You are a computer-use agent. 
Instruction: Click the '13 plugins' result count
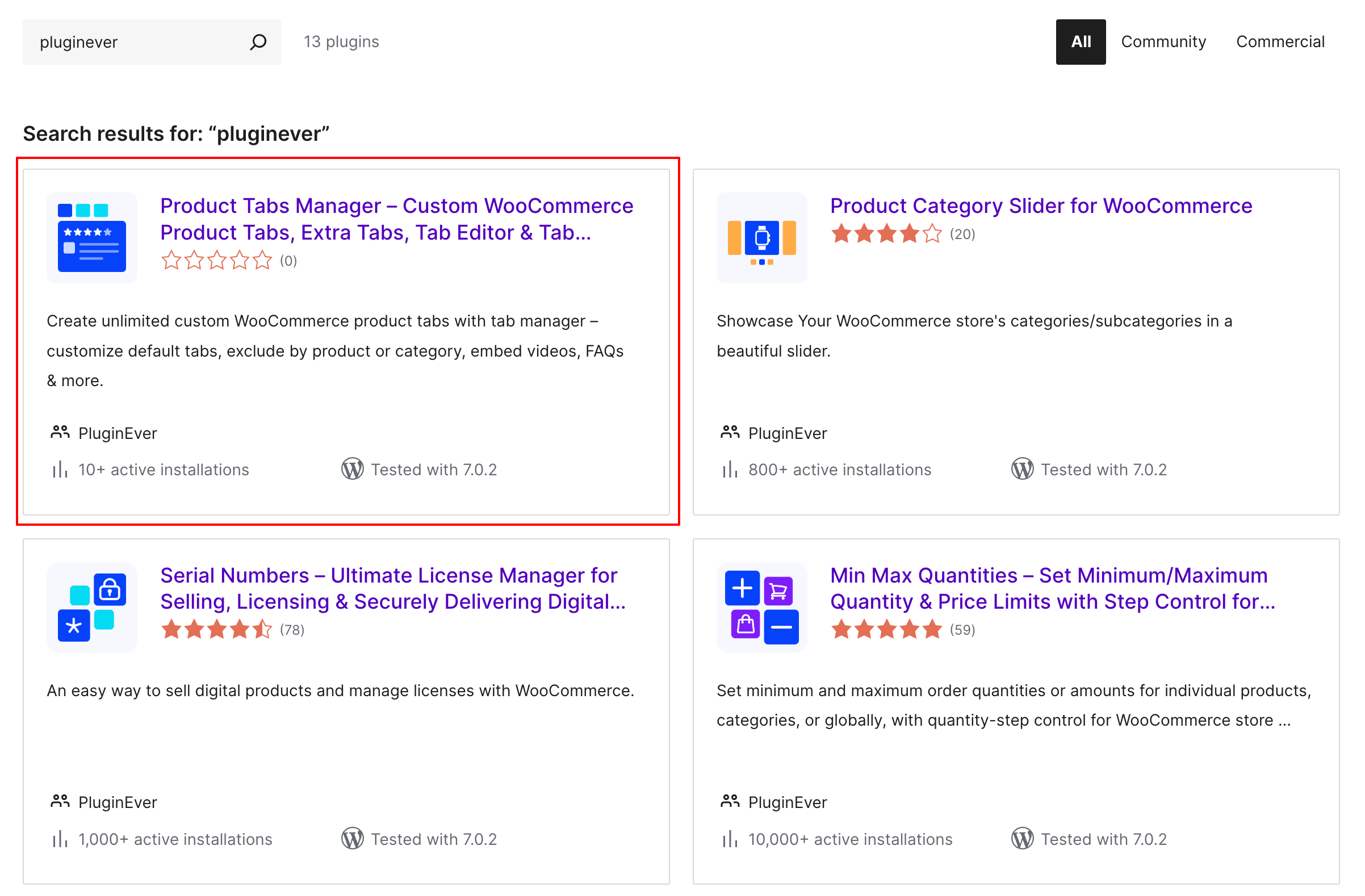(341, 42)
